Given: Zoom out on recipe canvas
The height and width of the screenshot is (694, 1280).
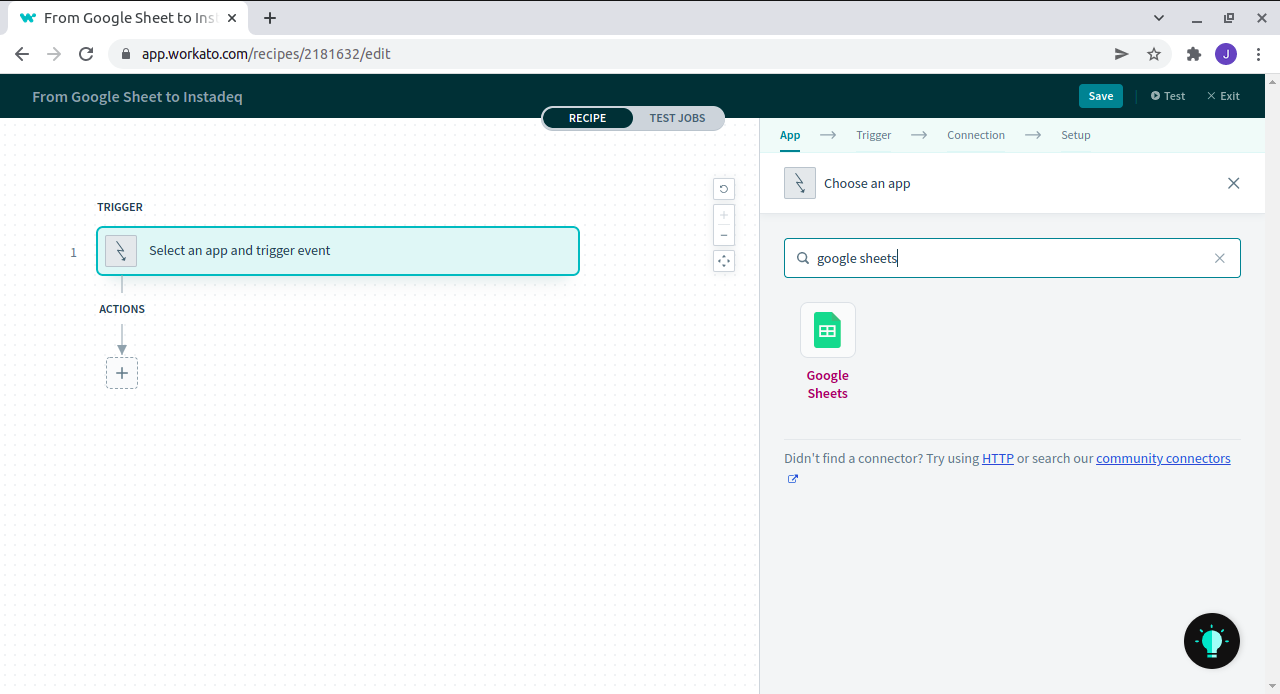Looking at the screenshot, I should tap(724, 235).
